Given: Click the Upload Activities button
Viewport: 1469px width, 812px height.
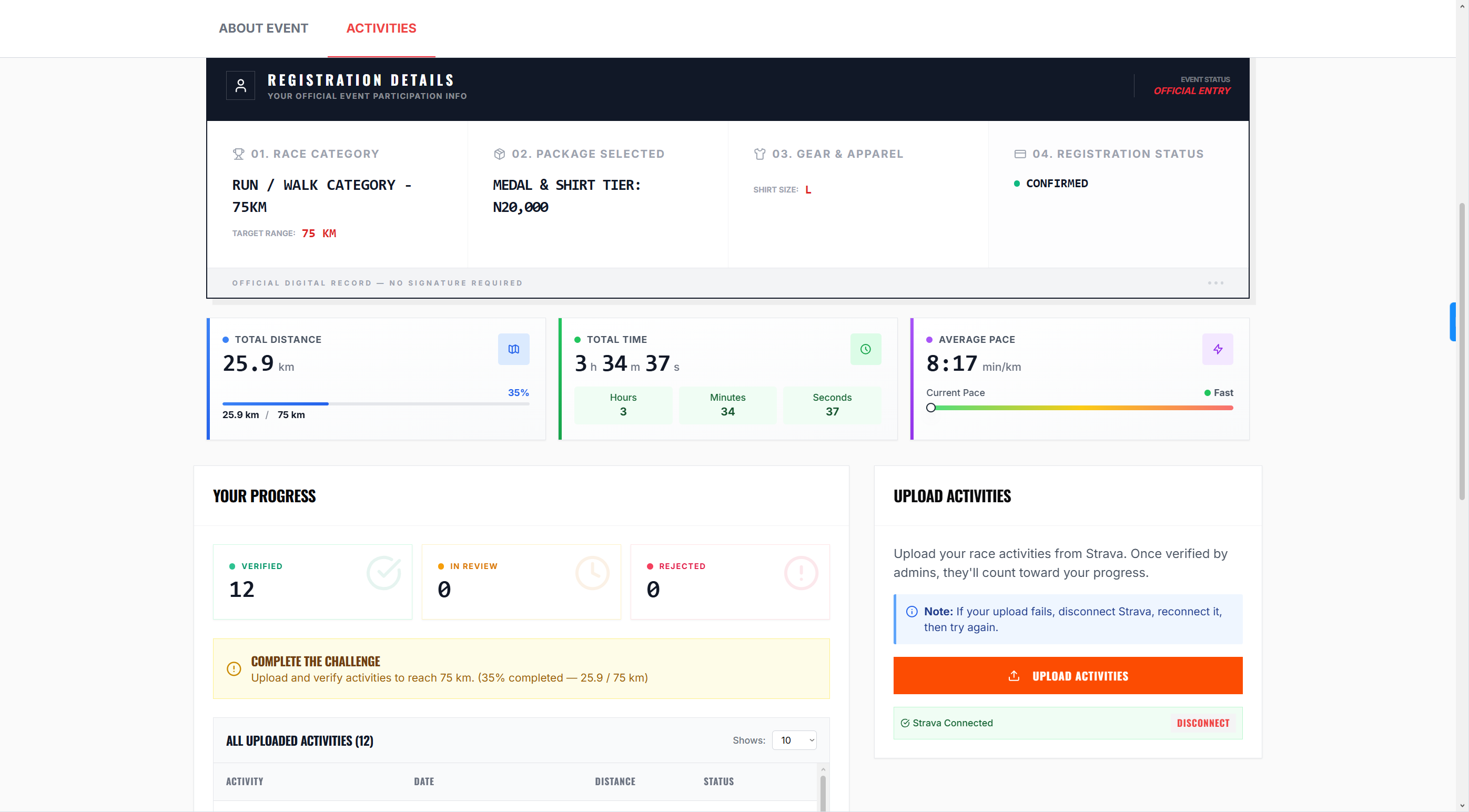Looking at the screenshot, I should pos(1068,676).
